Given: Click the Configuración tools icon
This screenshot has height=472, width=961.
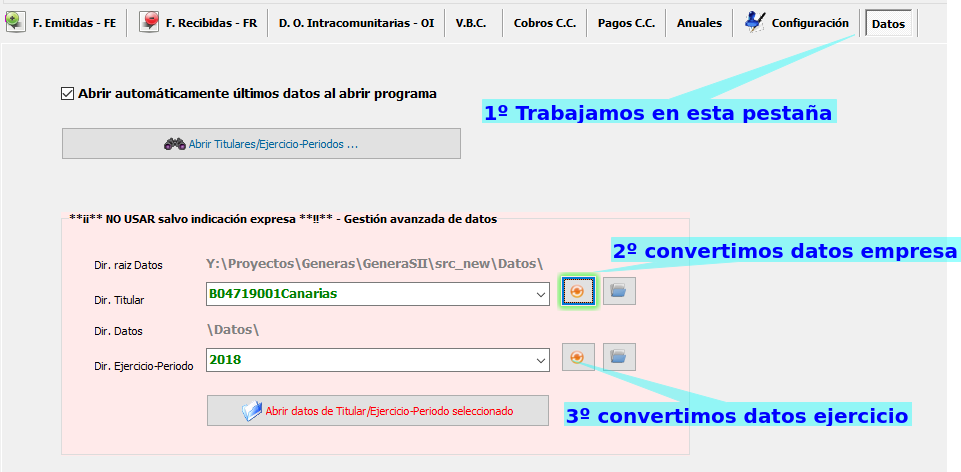Looking at the screenshot, I should tap(756, 22).
